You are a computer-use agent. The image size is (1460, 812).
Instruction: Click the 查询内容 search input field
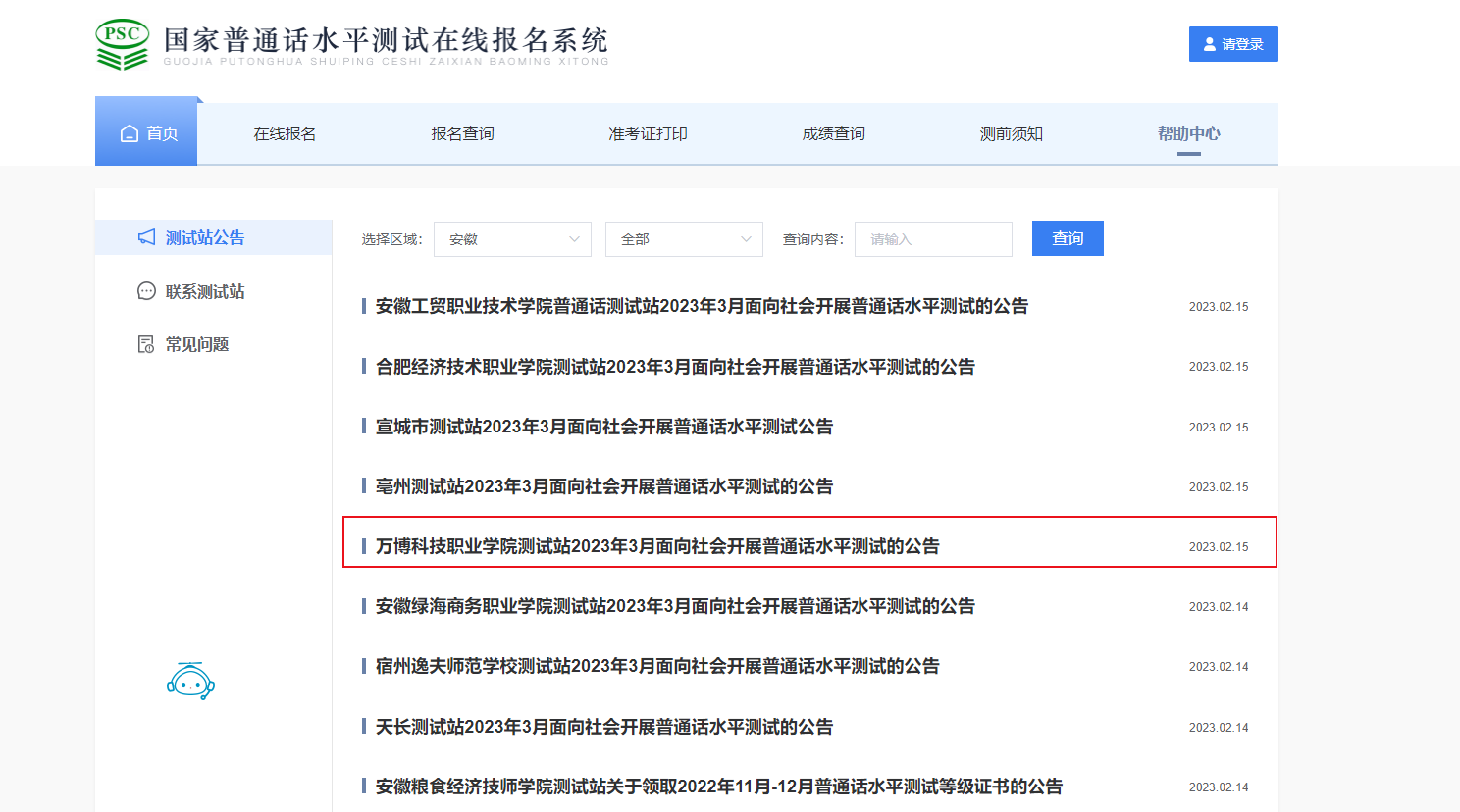(x=933, y=239)
